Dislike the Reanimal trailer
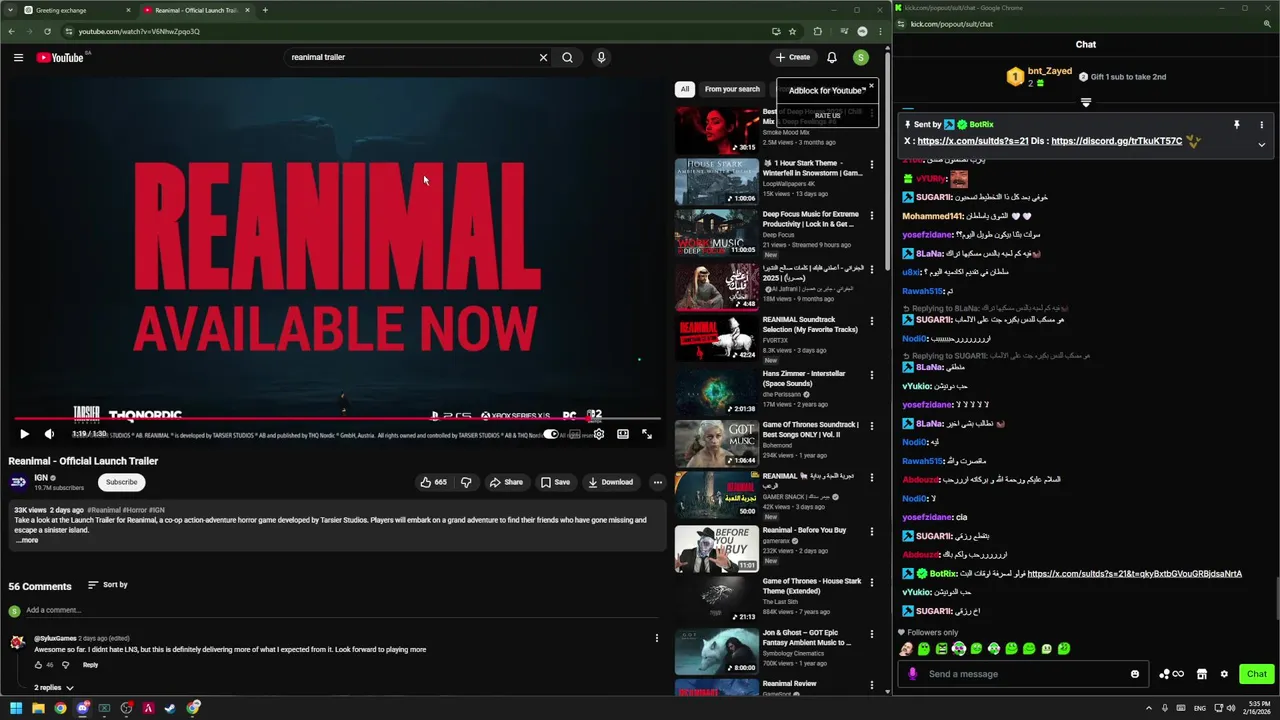Screen dimensions: 1280x720 point(466,482)
